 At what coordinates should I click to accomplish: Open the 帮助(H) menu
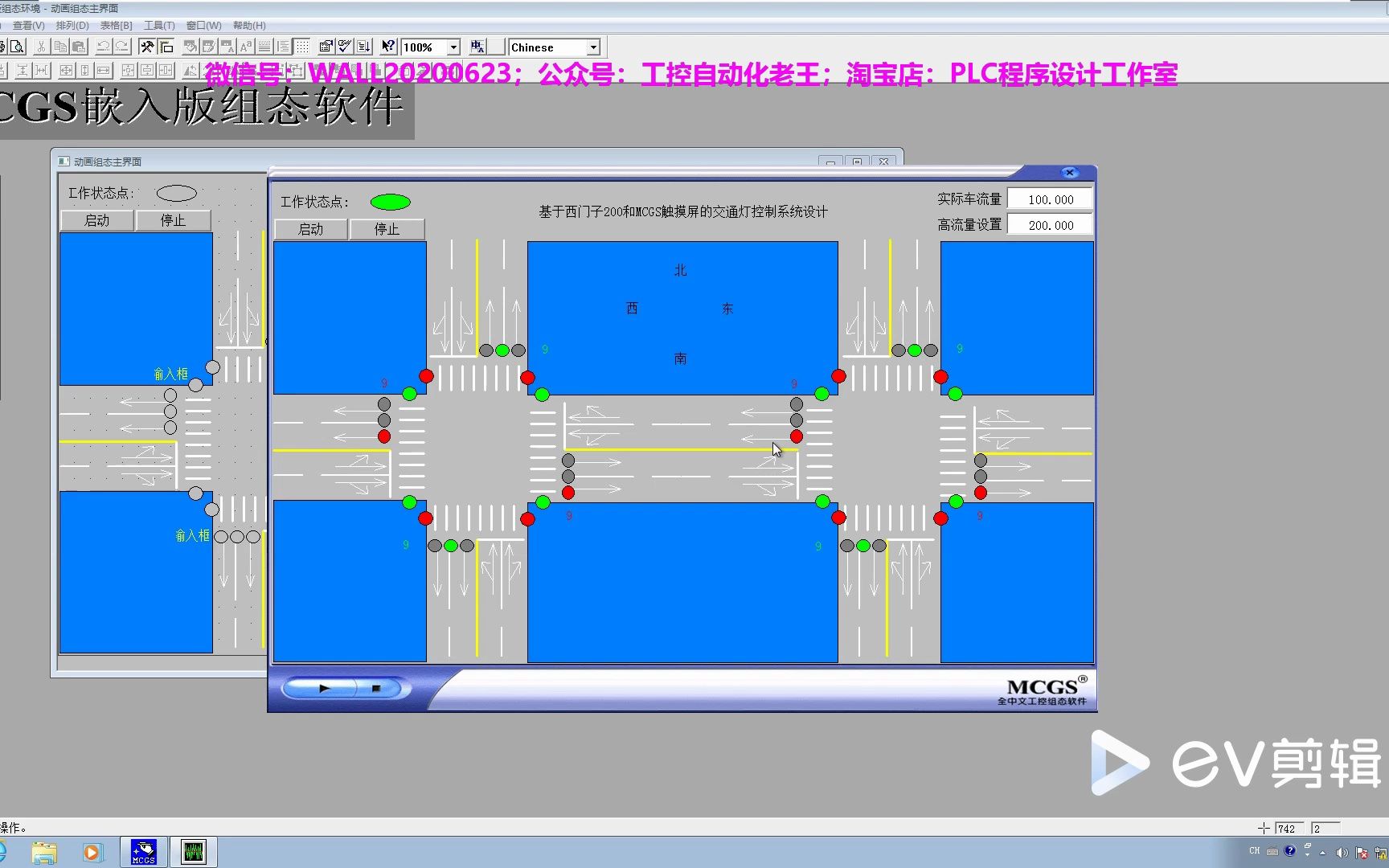point(249,26)
